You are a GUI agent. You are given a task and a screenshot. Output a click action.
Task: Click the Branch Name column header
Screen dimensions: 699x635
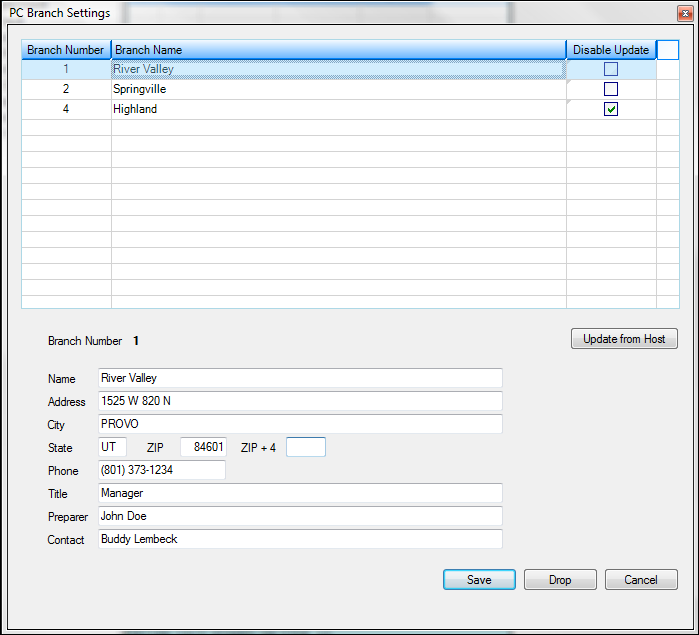[x=338, y=49]
